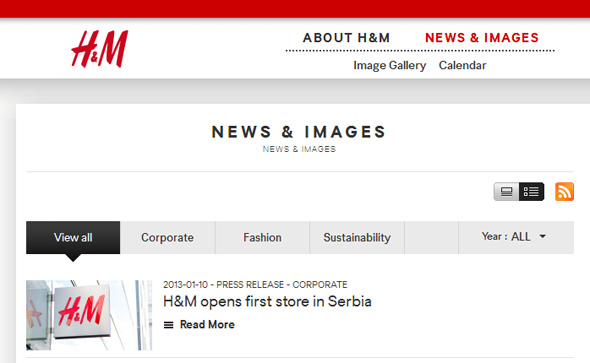This screenshot has height=363, width=590.
Task: Open the News & Images menu in the header
Action: pos(482,38)
